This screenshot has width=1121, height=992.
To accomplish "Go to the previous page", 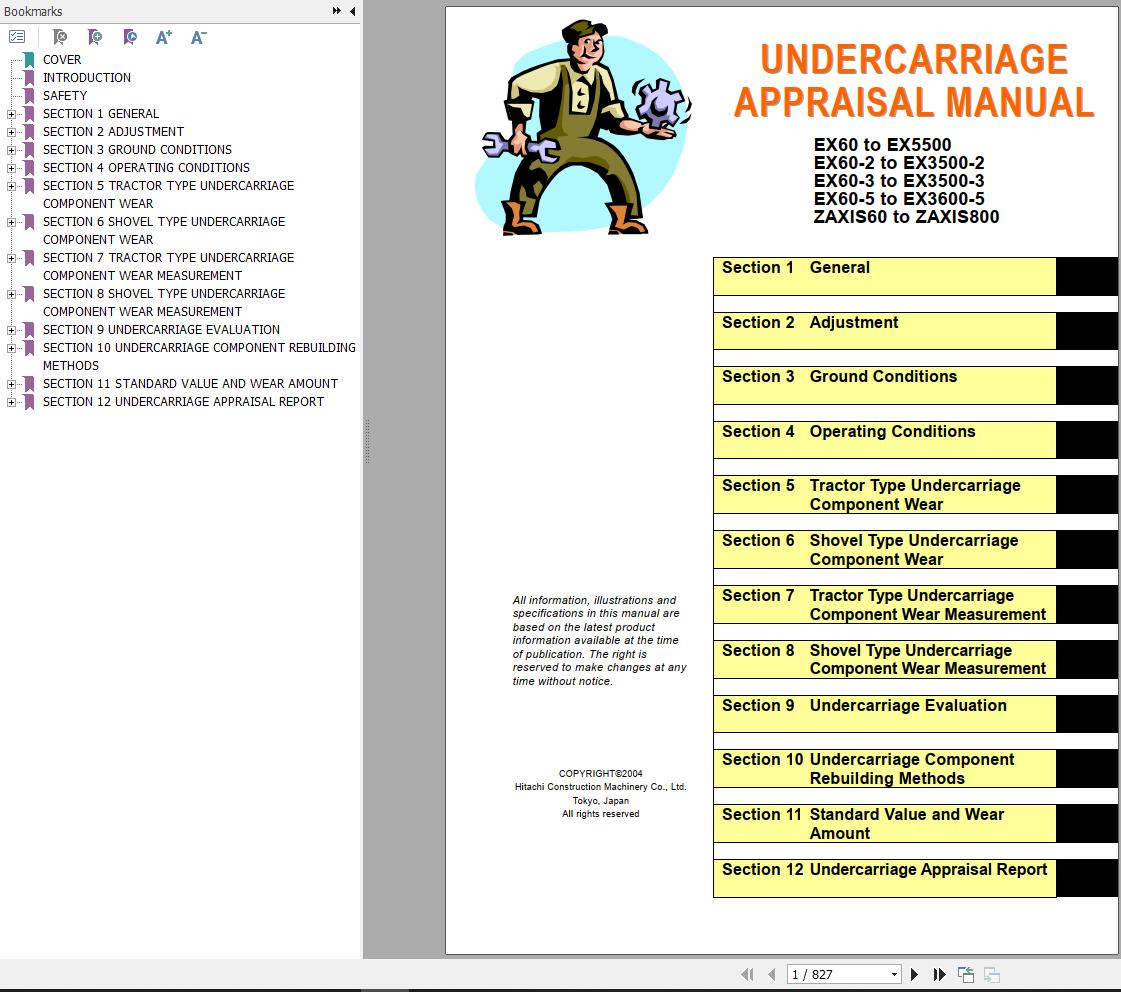I will click(x=771, y=974).
